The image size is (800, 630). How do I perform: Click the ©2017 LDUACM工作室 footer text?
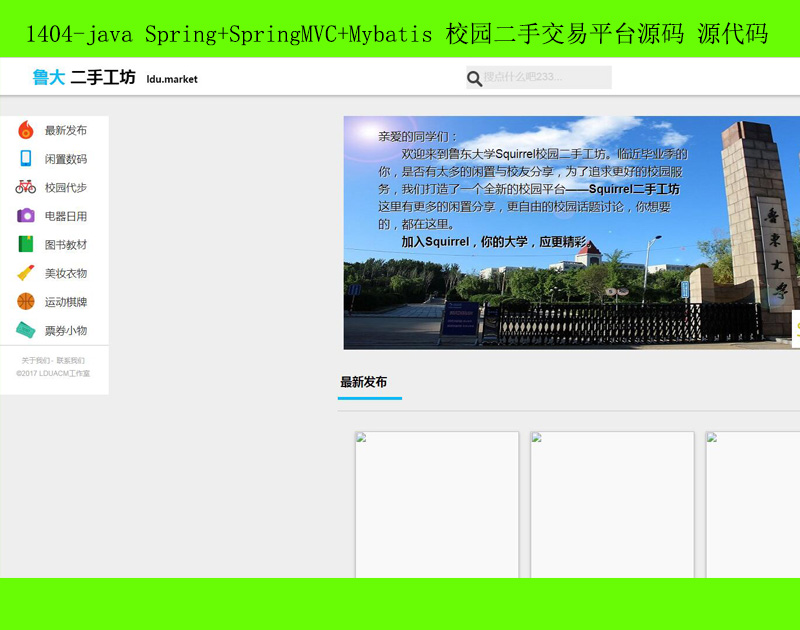point(53,373)
